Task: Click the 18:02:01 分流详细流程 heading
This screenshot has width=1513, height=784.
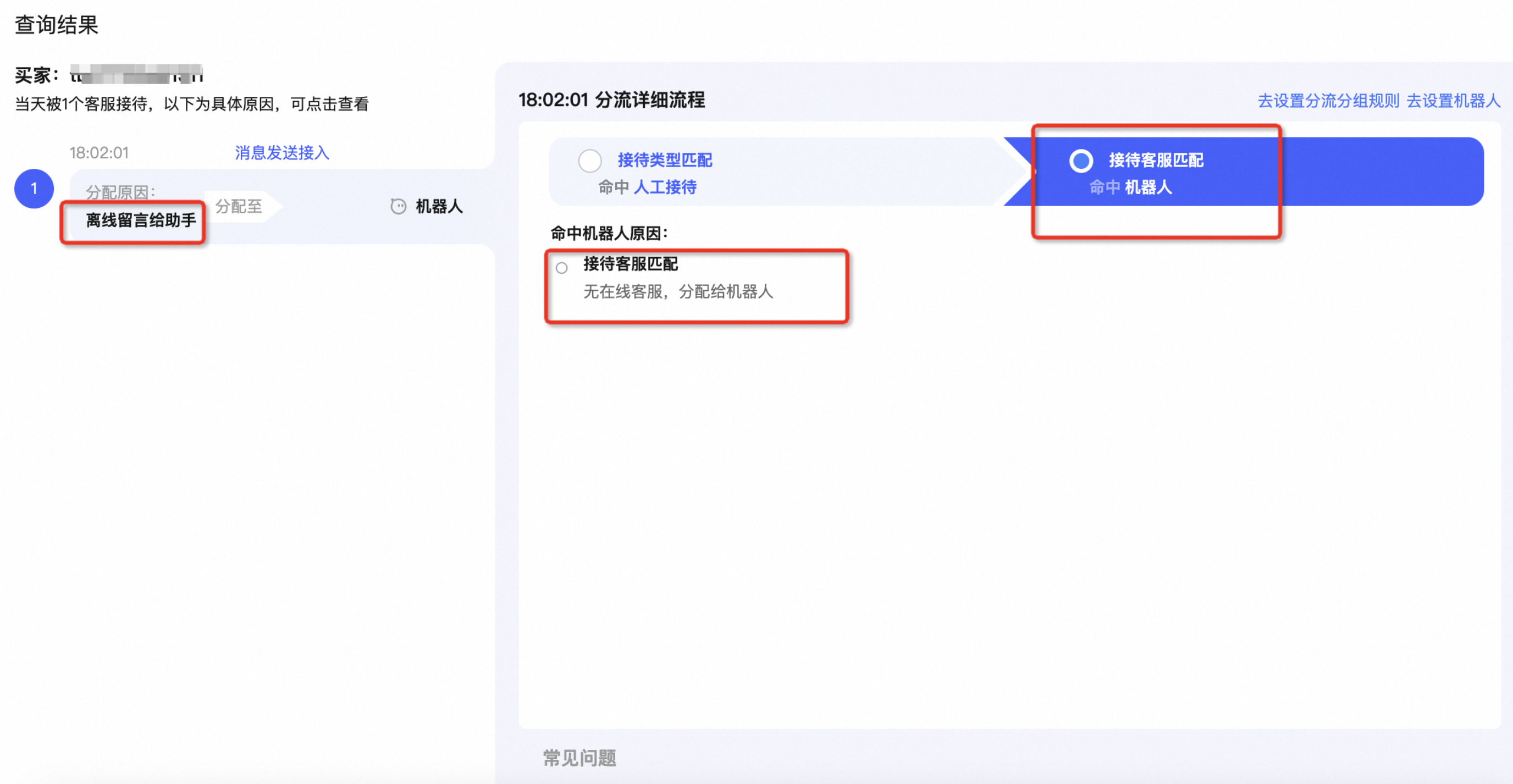Action: [611, 100]
